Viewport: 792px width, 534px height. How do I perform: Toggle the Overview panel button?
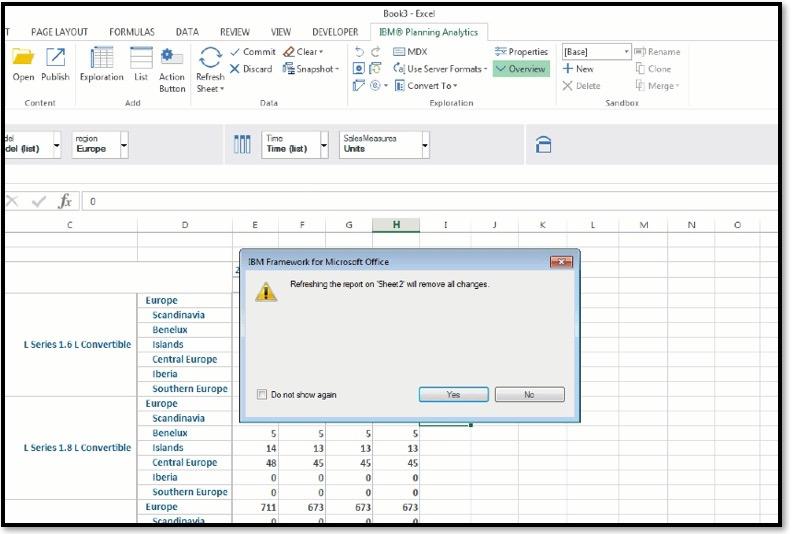pyautogui.click(x=521, y=69)
